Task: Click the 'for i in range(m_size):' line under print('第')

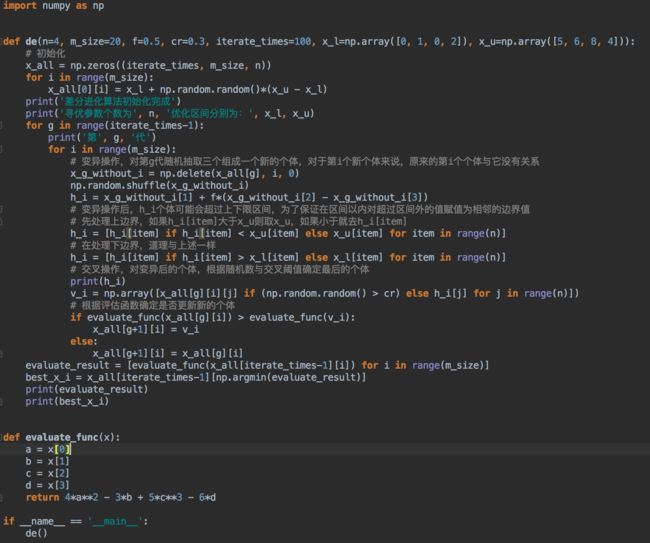Action: [x=112, y=150]
